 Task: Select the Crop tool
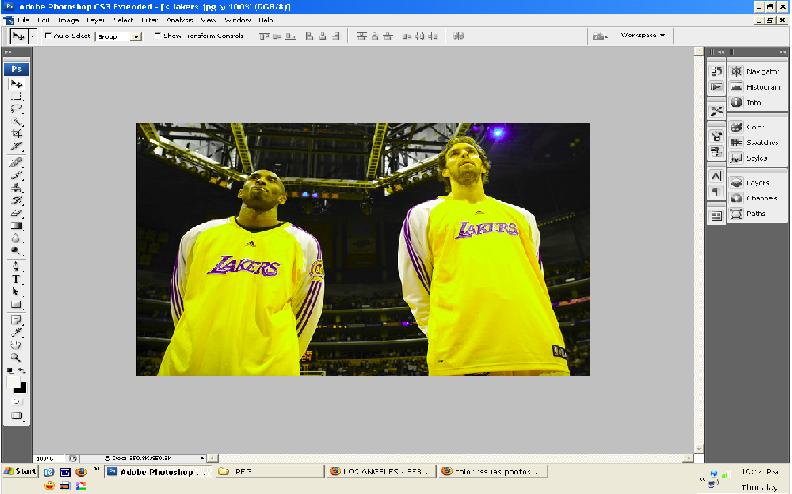pyautogui.click(x=16, y=134)
